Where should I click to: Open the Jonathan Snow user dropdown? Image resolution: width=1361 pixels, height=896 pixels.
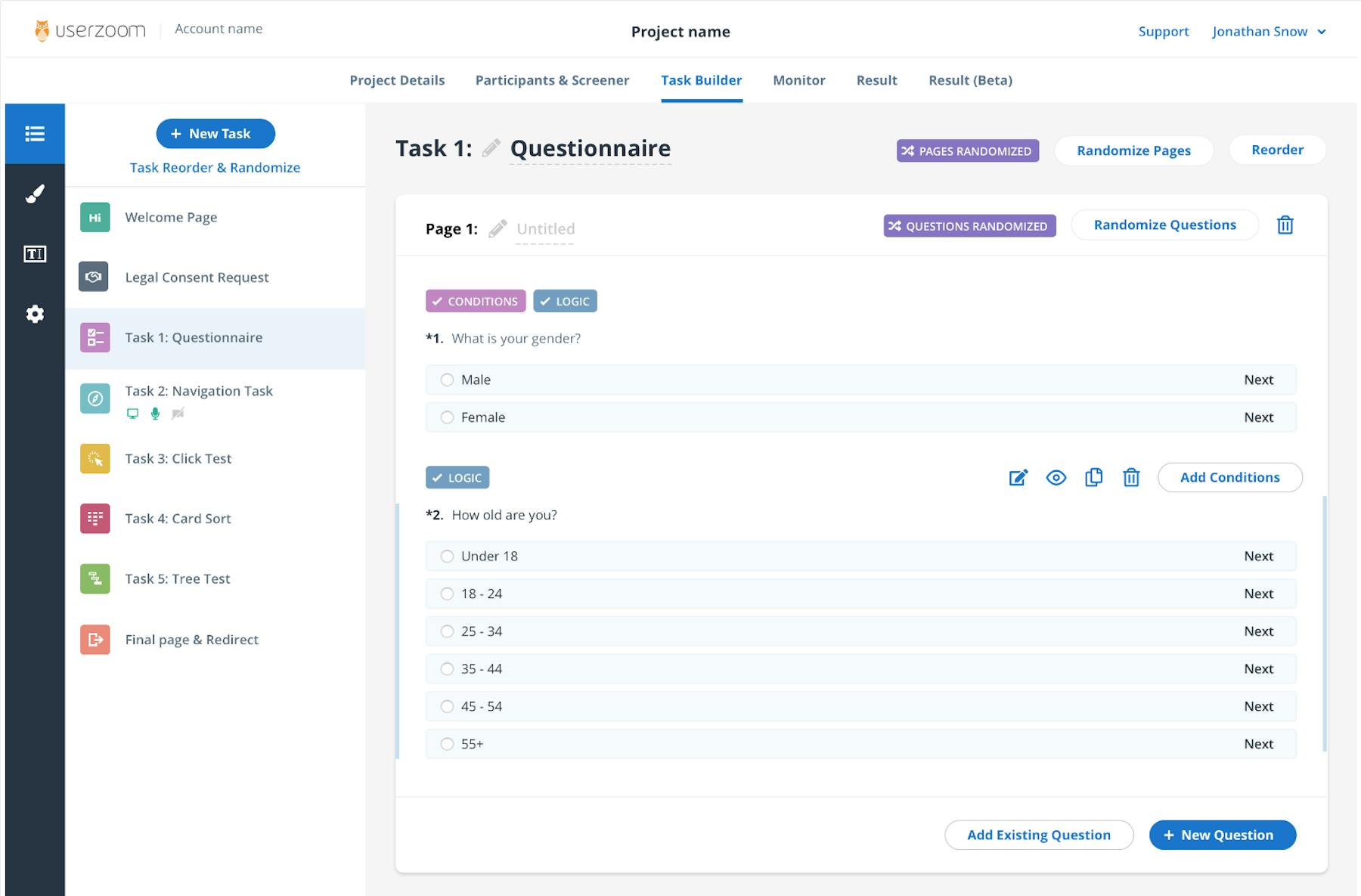[1269, 32]
